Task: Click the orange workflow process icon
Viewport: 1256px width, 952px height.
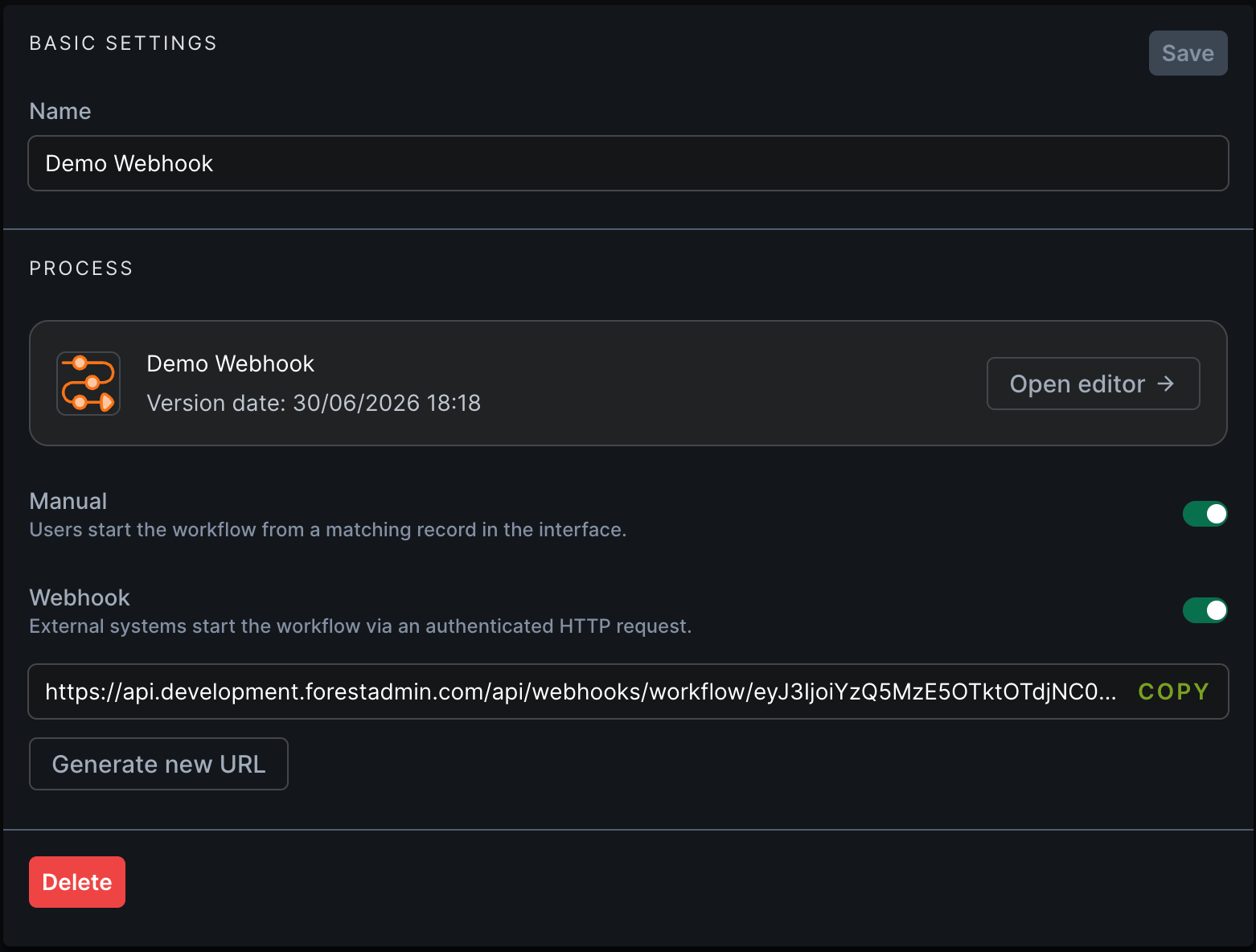Action: click(88, 384)
